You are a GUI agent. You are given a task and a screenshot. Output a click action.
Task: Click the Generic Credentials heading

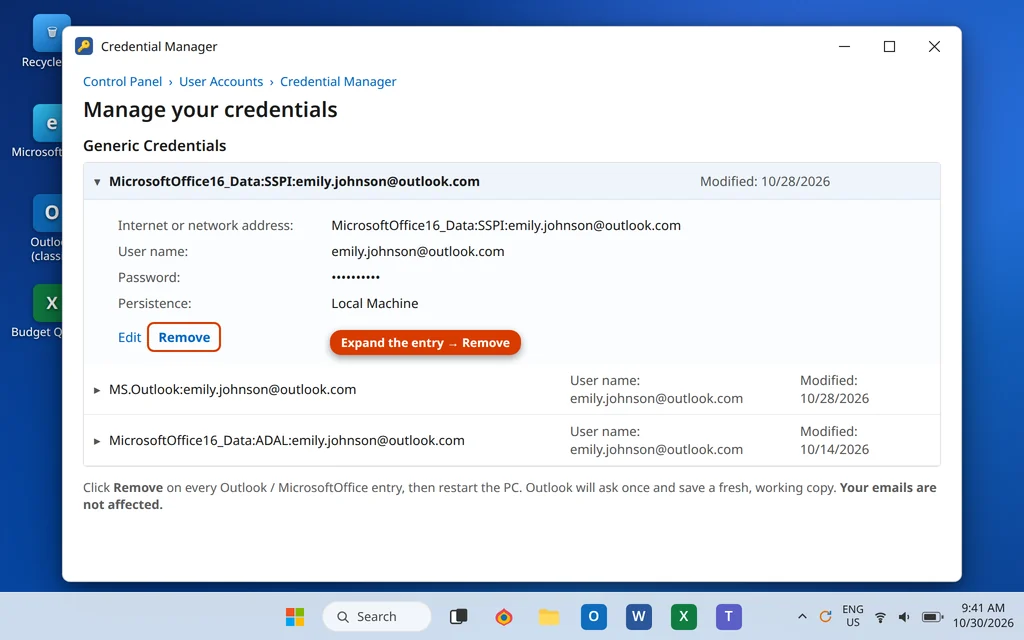154,146
